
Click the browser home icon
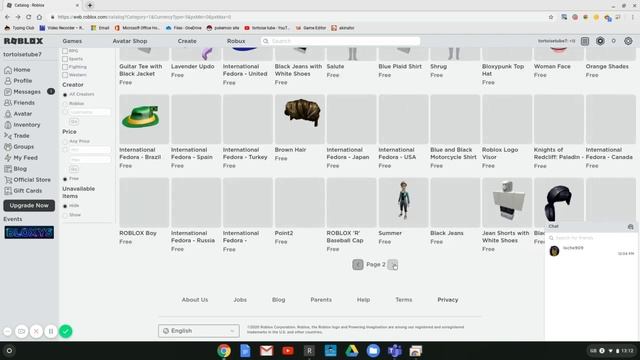point(39,17)
